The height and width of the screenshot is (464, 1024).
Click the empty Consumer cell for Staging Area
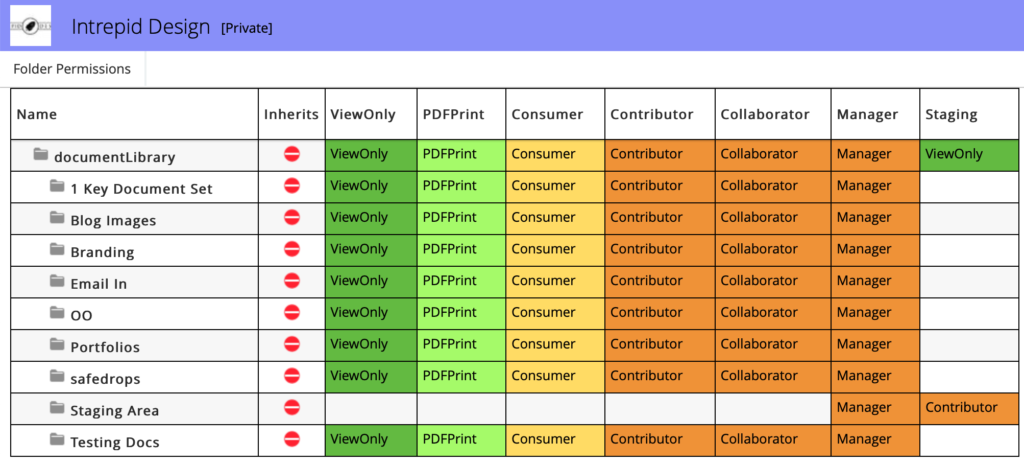(554, 408)
